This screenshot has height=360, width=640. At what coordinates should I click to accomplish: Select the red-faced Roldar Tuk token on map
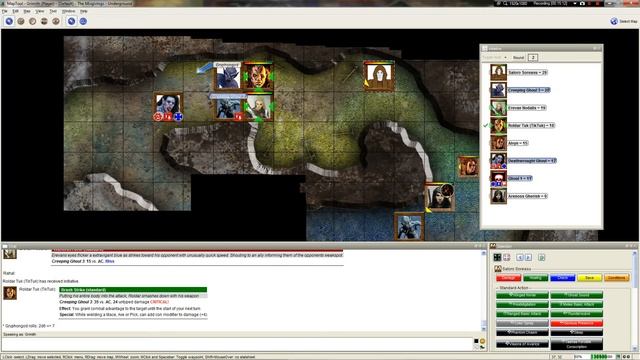(258, 77)
